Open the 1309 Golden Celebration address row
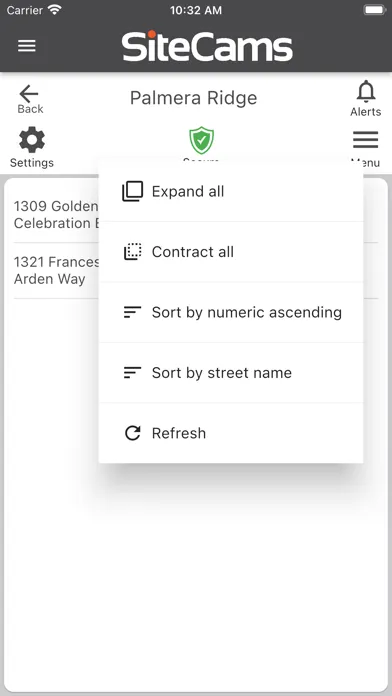This screenshot has width=392, height=696. click(56, 214)
